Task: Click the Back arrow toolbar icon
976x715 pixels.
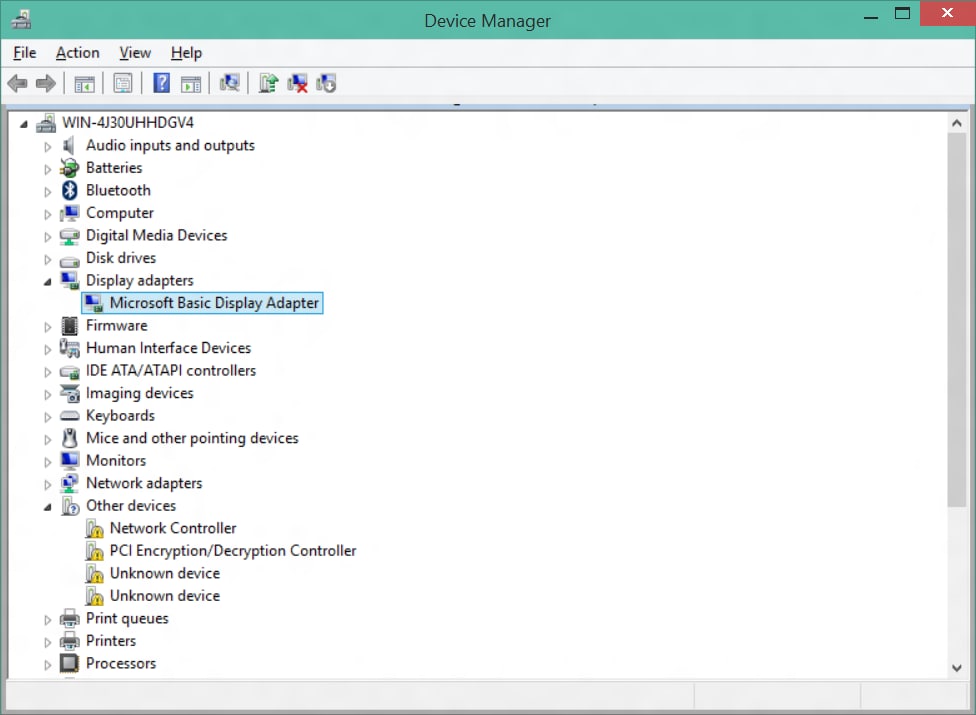Action: pos(17,83)
